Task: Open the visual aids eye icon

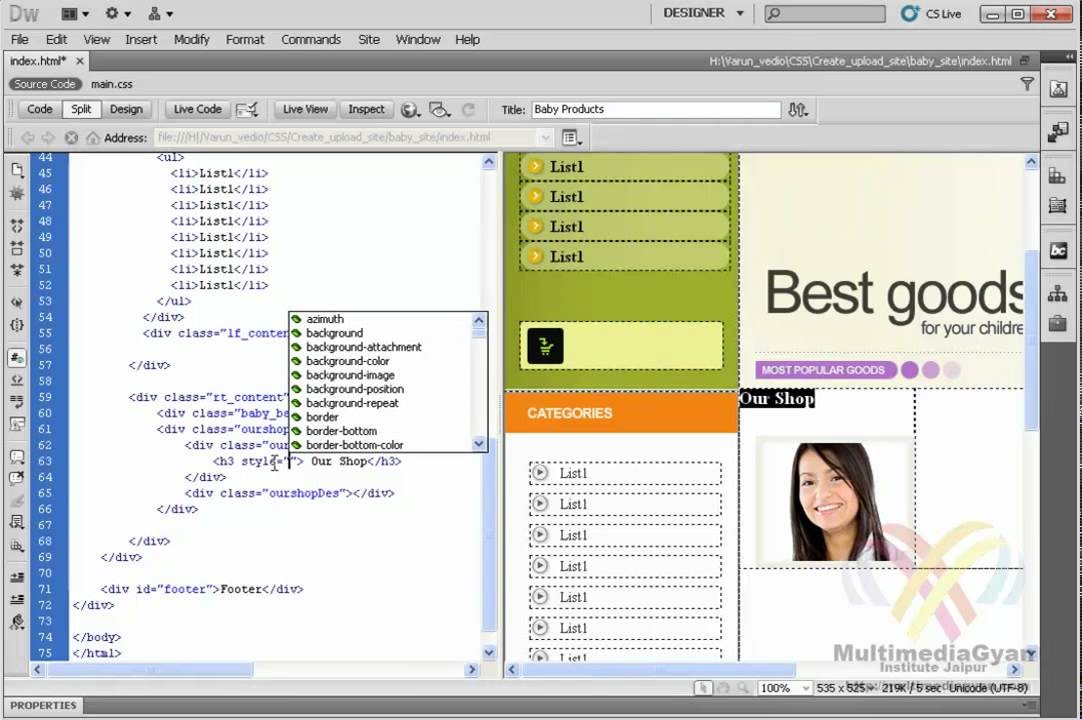Action: click(x=440, y=110)
